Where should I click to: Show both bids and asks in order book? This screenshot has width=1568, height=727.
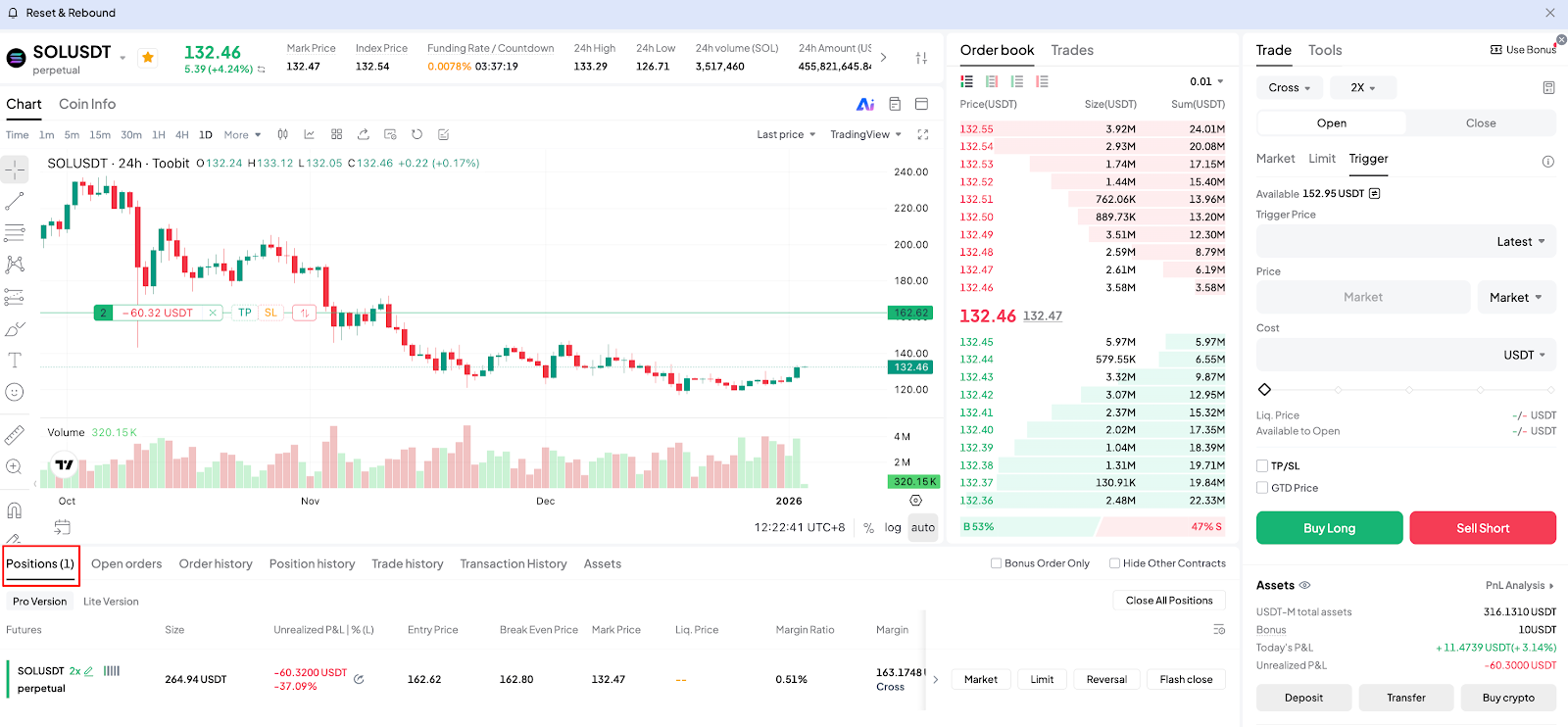[x=967, y=82]
